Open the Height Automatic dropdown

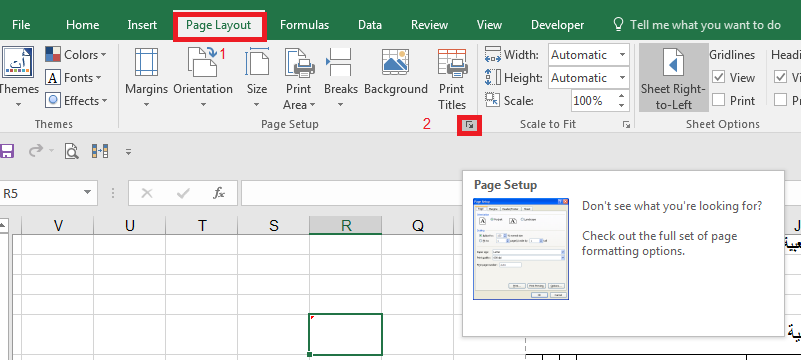point(622,78)
